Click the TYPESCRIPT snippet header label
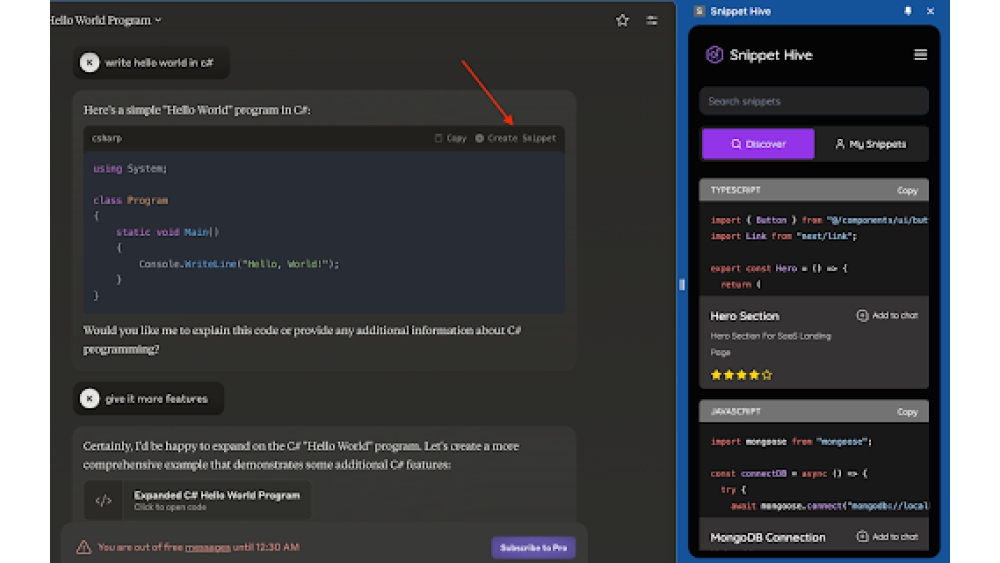Screen dimensions: 1000x563 (735, 190)
